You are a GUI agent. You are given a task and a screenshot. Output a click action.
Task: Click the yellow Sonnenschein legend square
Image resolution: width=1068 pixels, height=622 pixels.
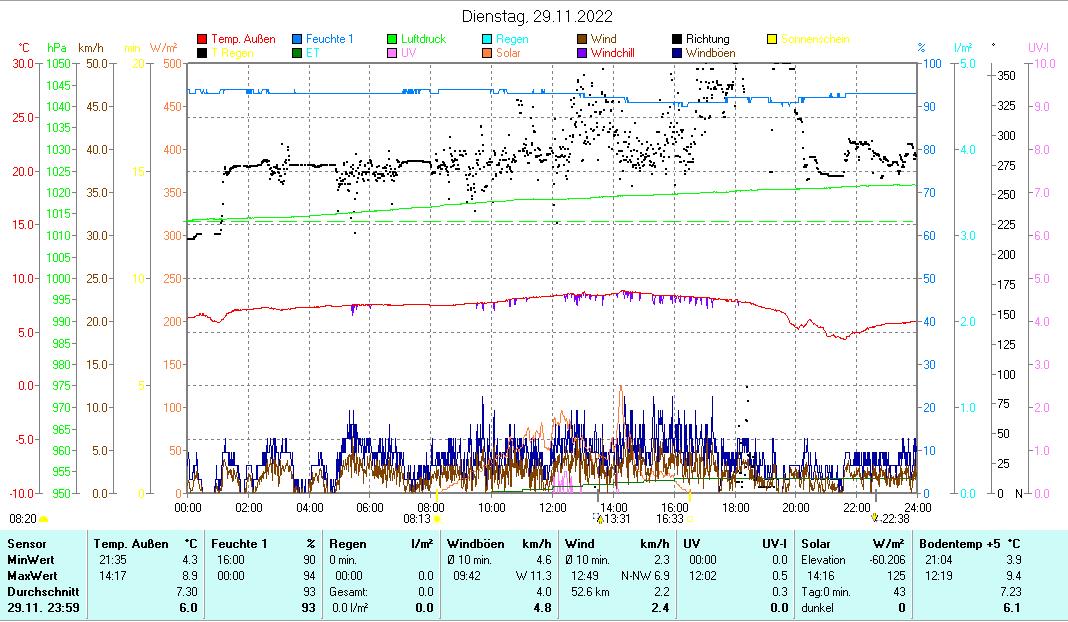[x=772, y=40]
